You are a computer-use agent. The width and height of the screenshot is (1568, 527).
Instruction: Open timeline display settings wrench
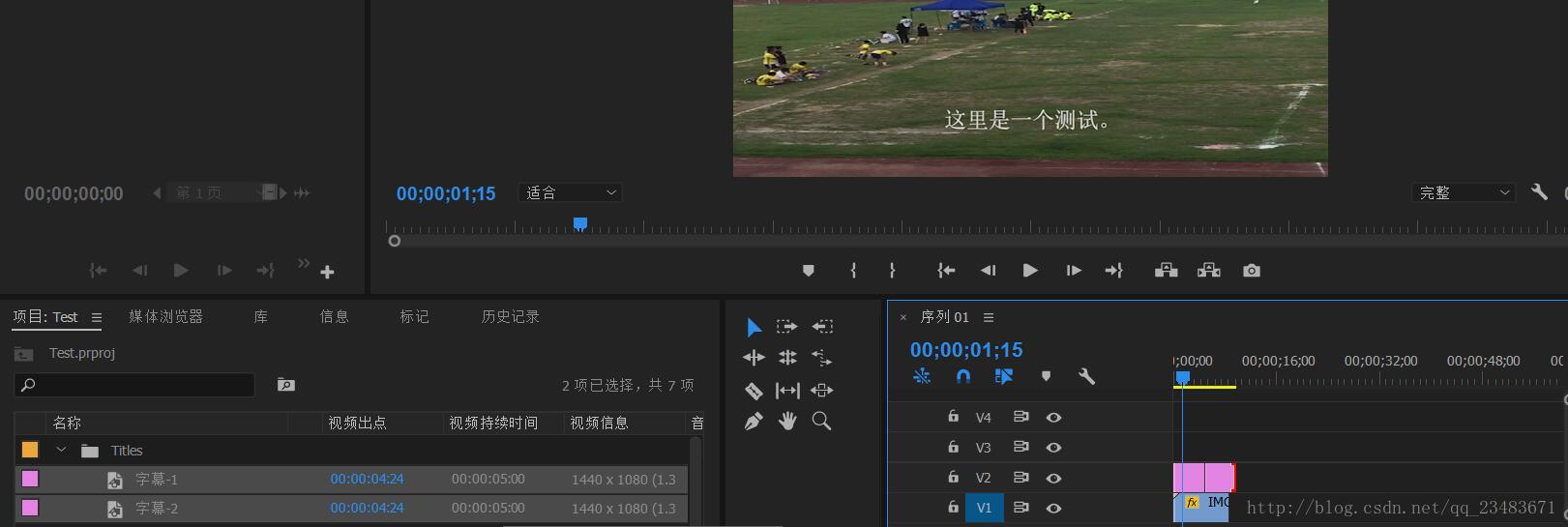(x=1086, y=376)
